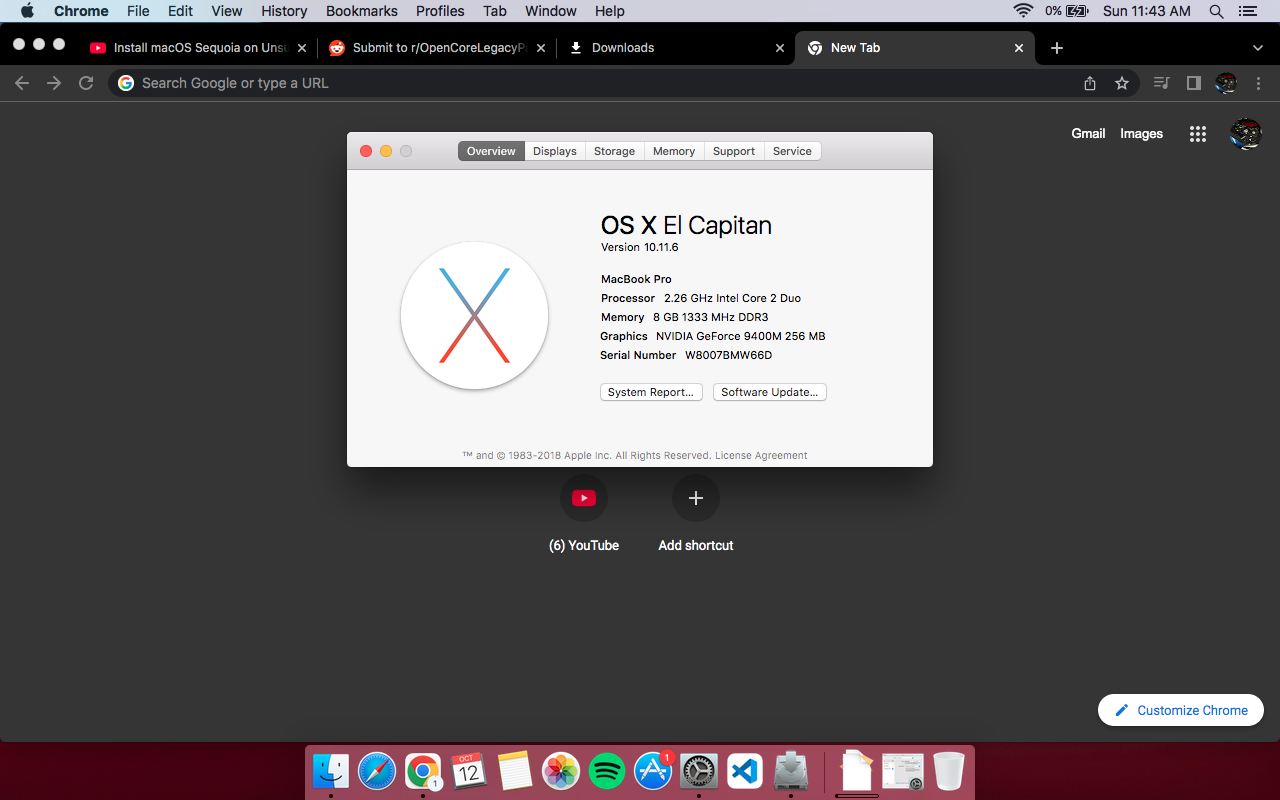Screen dimensions: 1280x800
Task: Launch Safari from the dock
Action: pyautogui.click(x=377, y=771)
